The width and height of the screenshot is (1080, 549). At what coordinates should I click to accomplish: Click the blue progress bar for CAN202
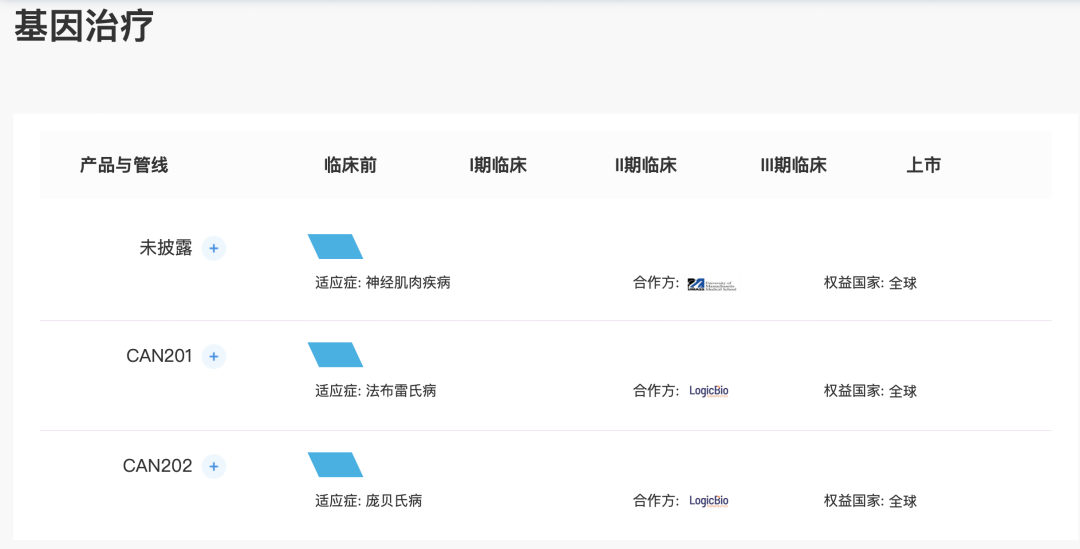click(335, 465)
